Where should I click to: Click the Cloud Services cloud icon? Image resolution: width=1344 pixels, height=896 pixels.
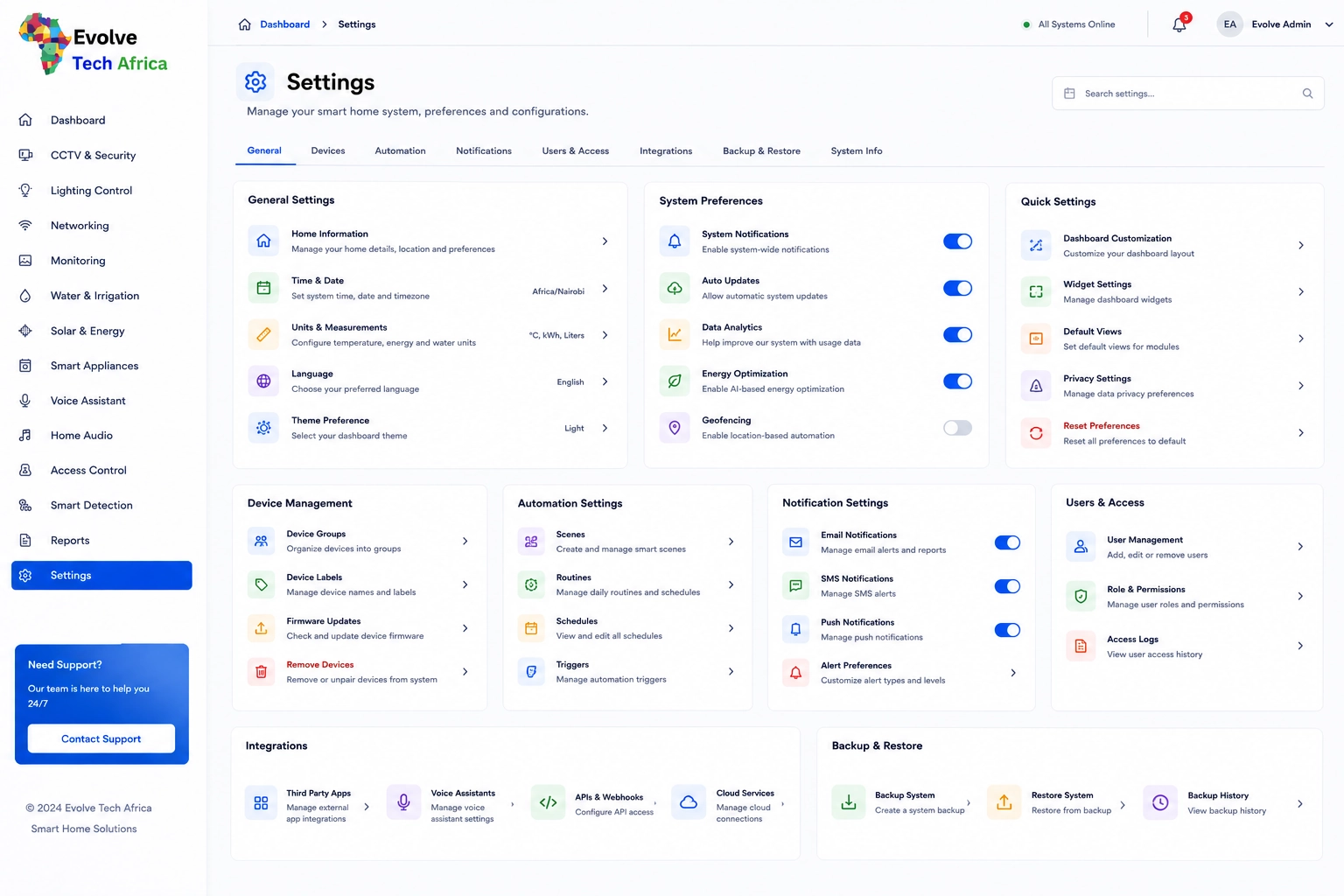(689, 802)
